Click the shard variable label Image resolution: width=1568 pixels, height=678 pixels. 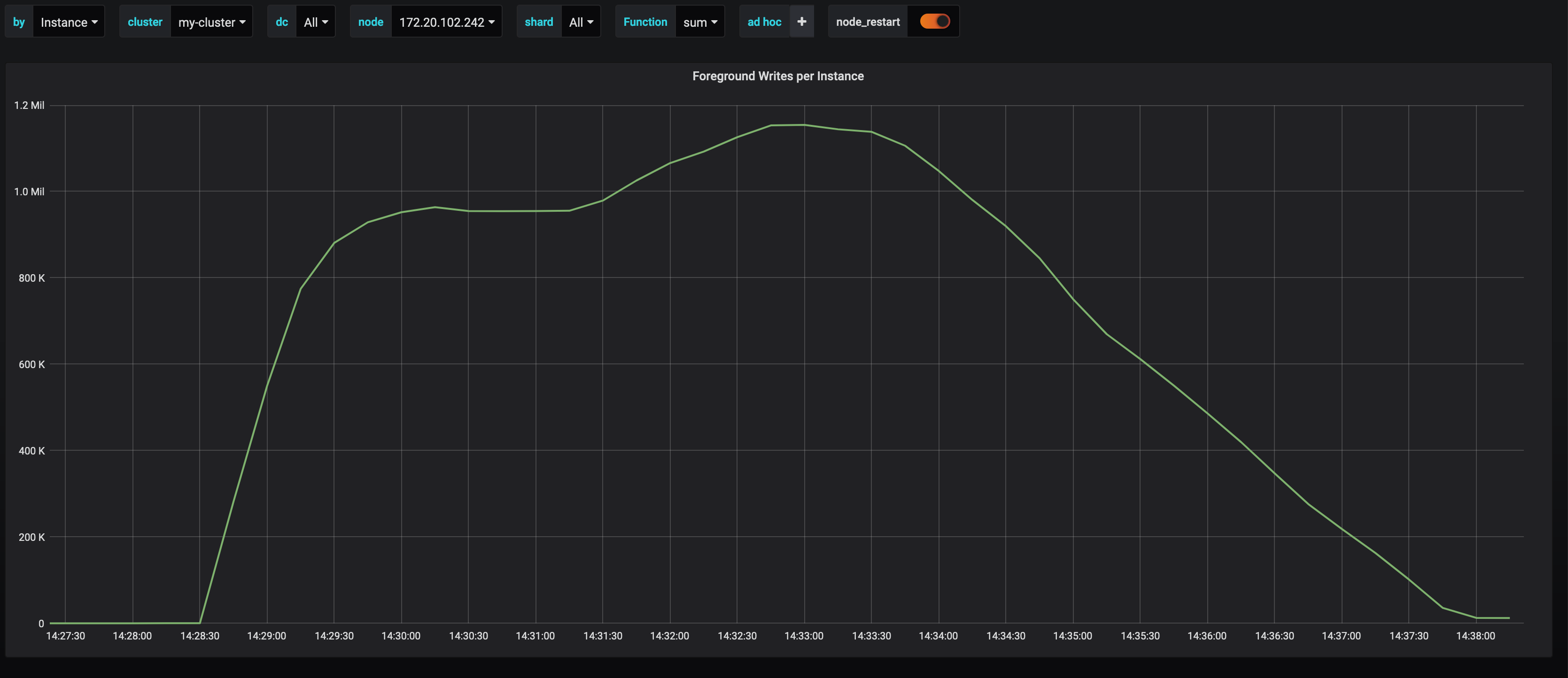point(538,21)
